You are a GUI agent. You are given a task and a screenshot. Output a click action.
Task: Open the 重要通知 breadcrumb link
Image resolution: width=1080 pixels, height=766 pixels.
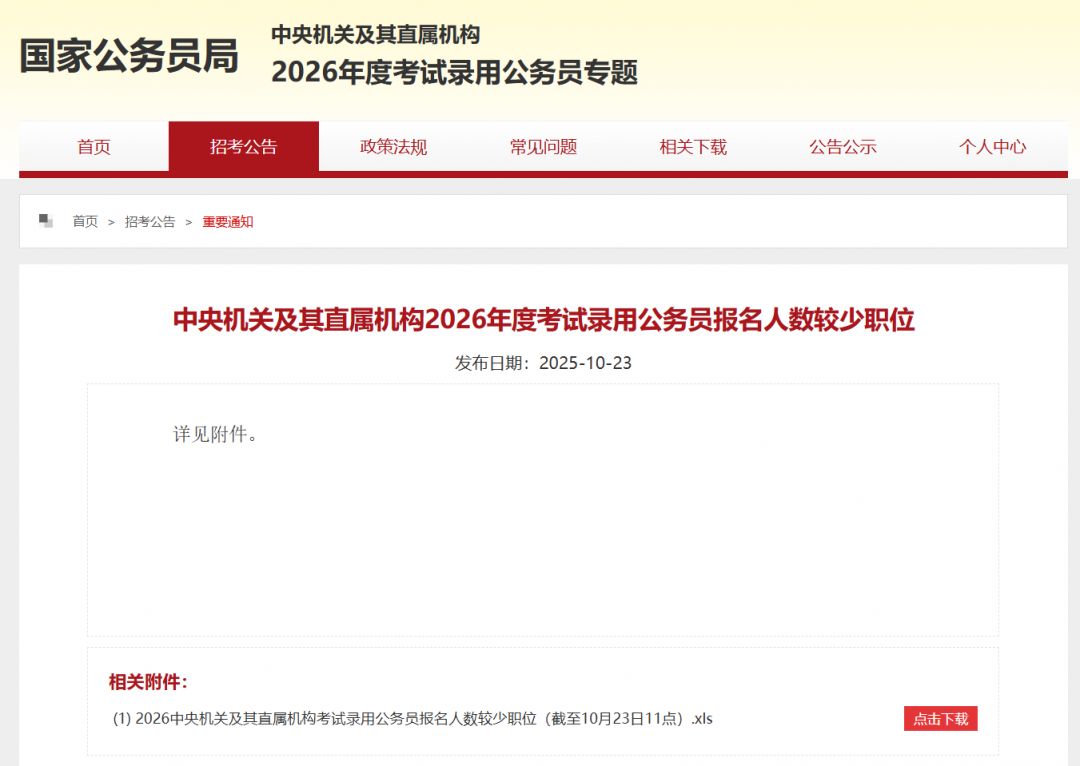pyautogui.click(x=226, y=221)
